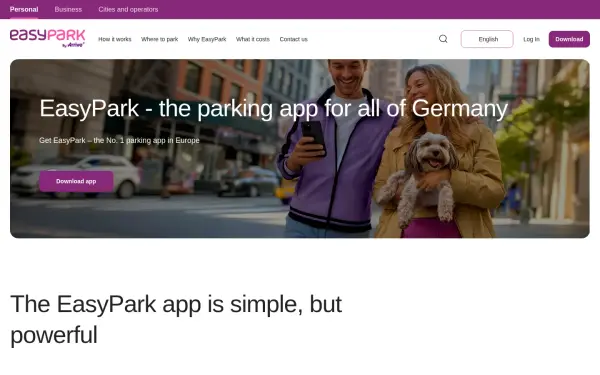Click the hero headline about Germany
The width and height of the screenshot is (600, 375).
[274, 108]
